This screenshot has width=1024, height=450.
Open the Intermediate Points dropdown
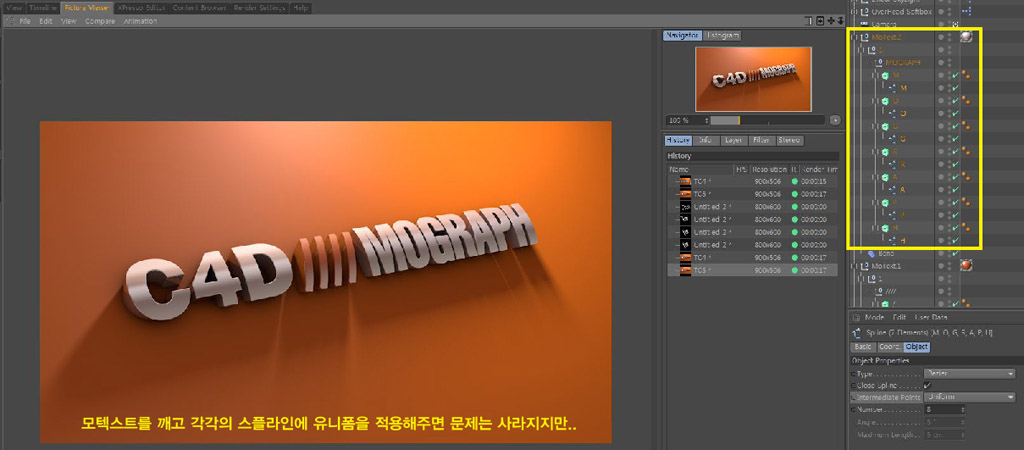point(969,397)
